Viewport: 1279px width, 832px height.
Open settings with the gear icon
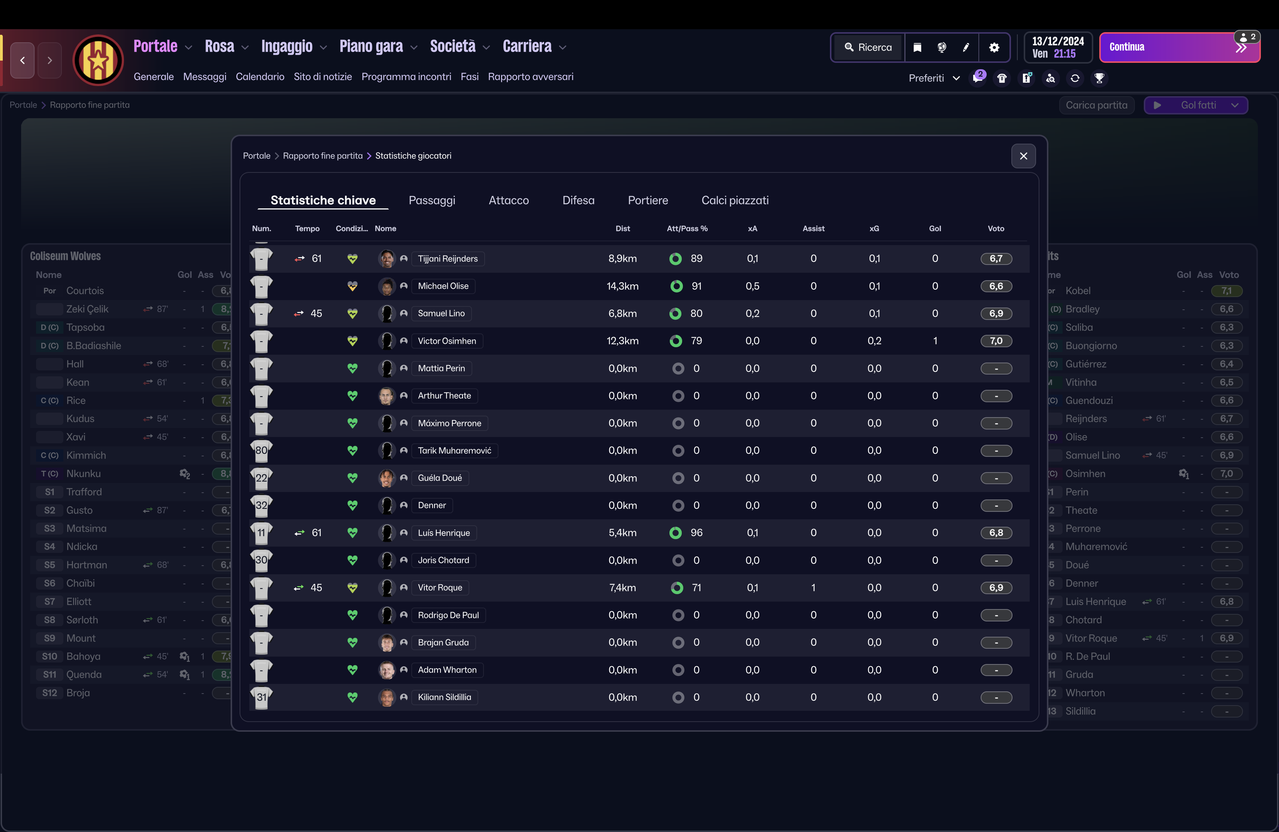pos(994,47)
